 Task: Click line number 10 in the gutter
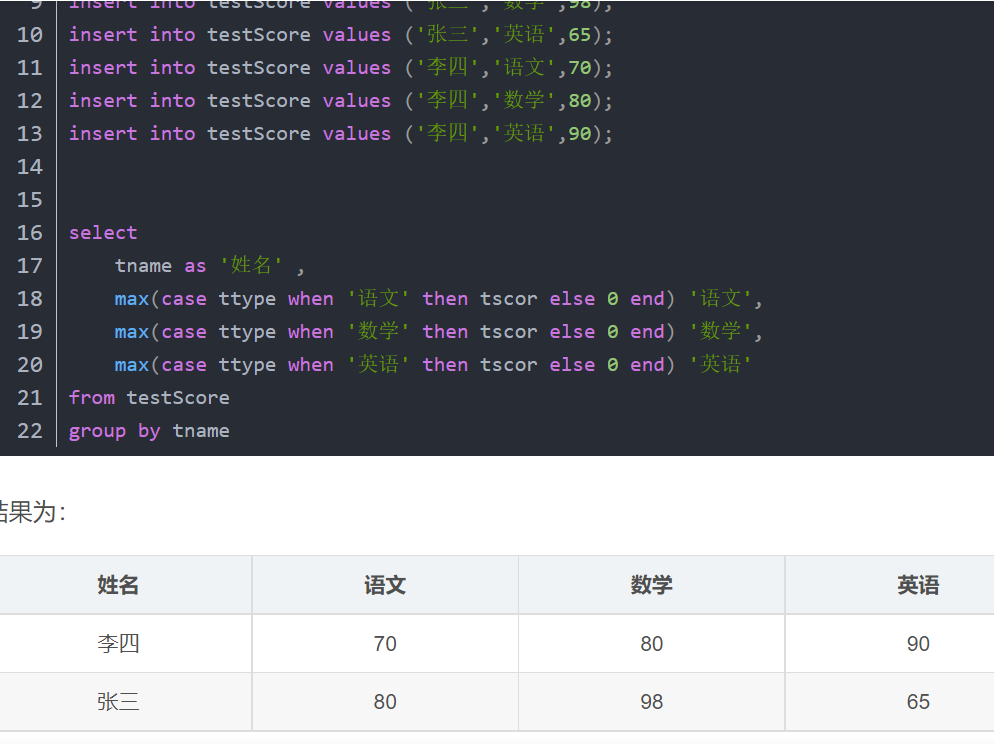[x=30, y=34]
